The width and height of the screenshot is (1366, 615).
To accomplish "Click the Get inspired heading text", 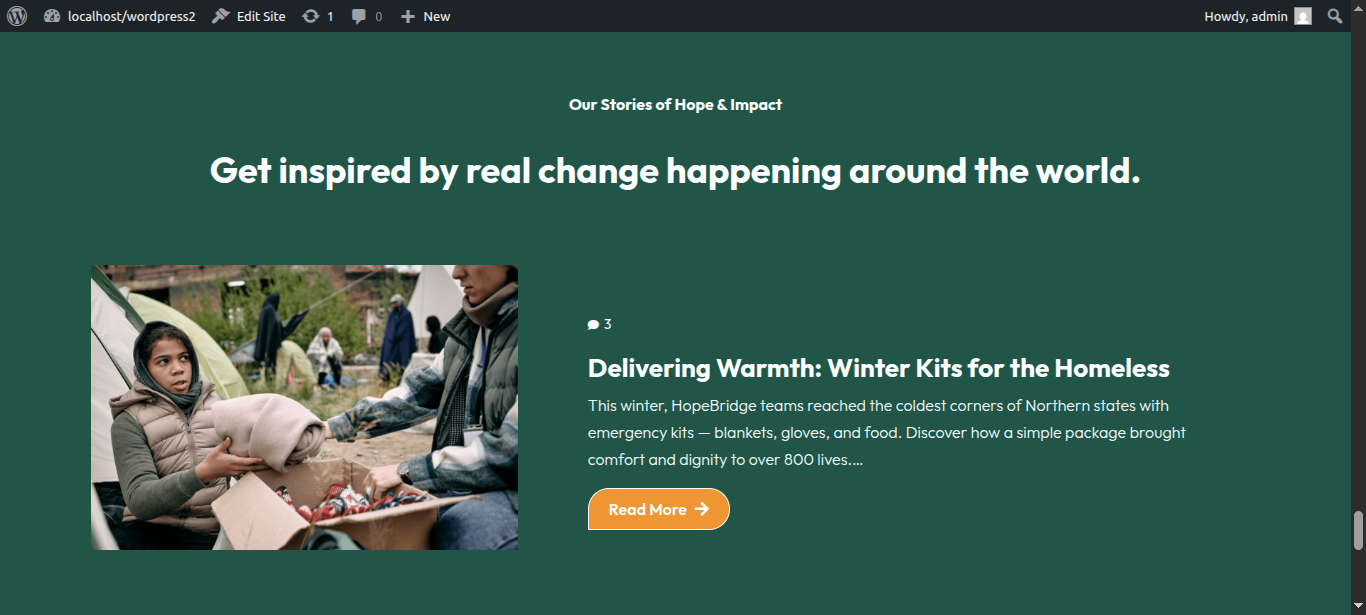I will coord(675,171).
